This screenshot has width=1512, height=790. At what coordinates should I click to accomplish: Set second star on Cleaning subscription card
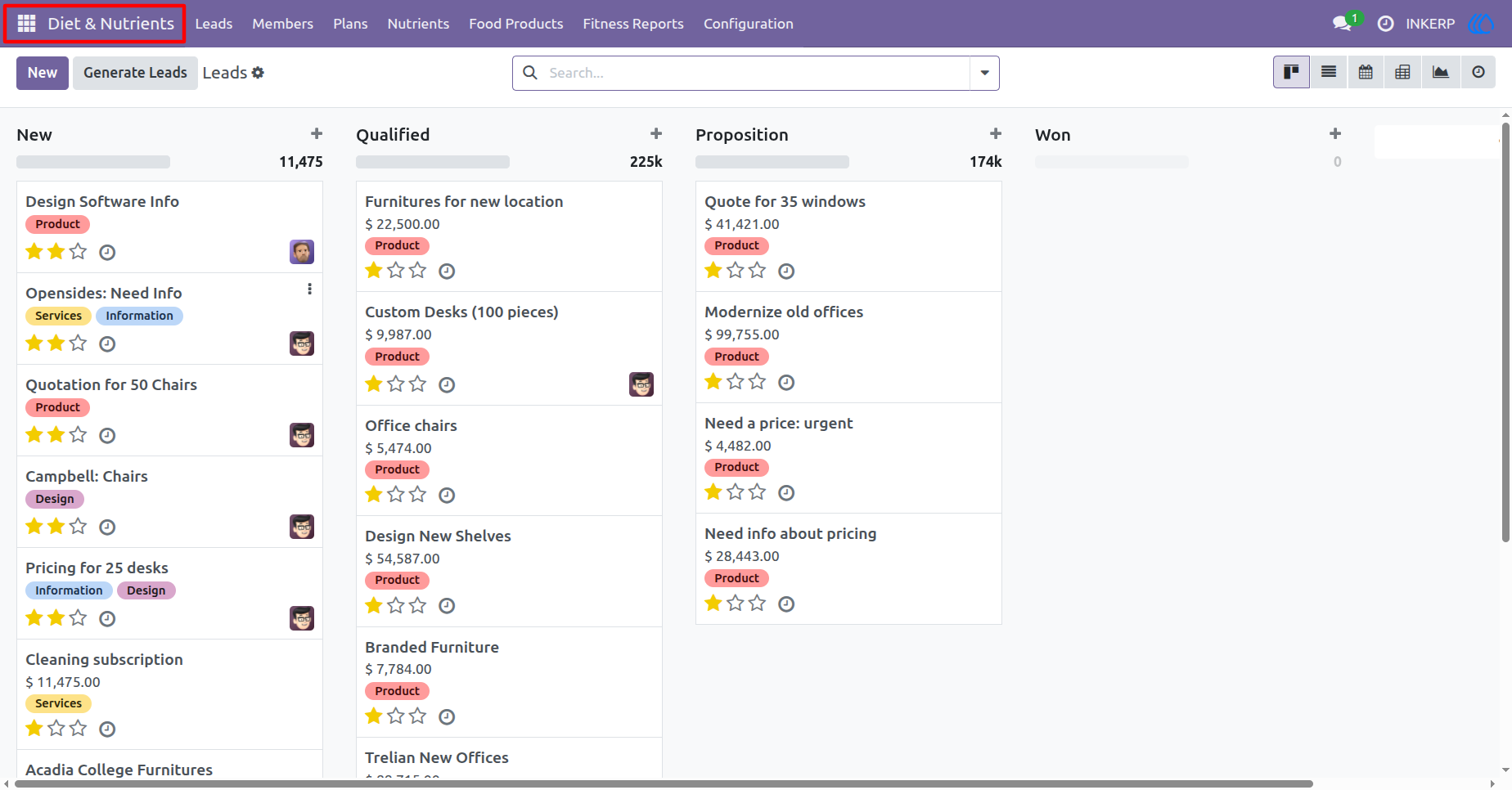[56, 728]
